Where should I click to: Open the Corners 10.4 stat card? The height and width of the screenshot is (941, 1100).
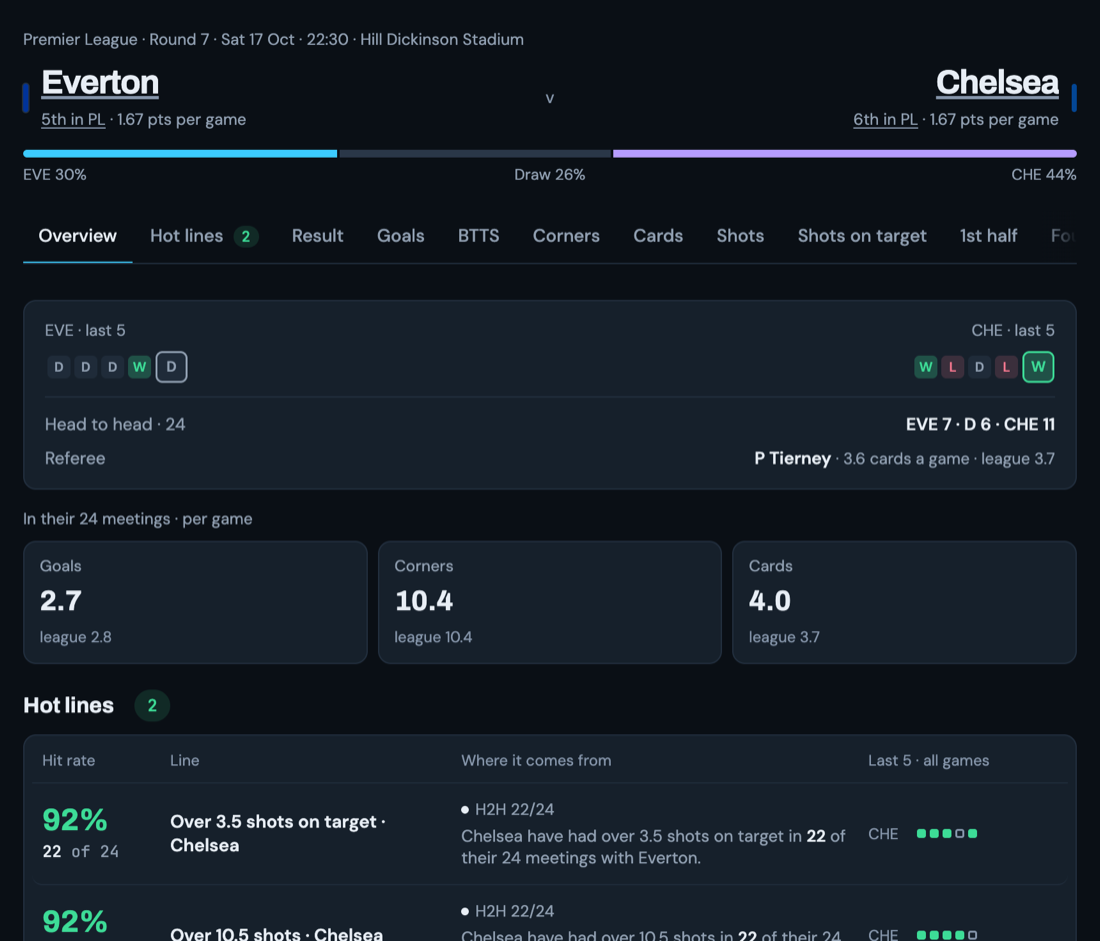pos(550,602)
